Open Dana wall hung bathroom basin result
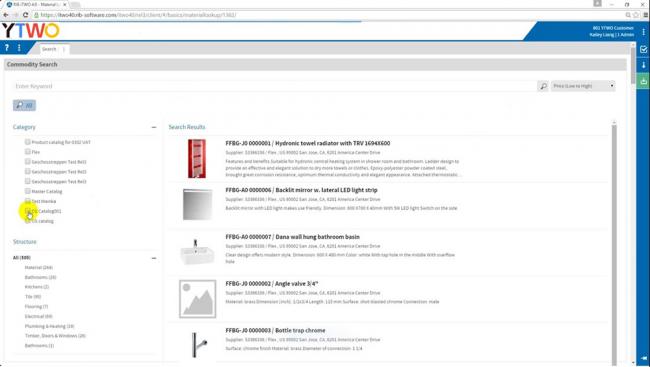650x367 pixels. [x=292, y=237]
